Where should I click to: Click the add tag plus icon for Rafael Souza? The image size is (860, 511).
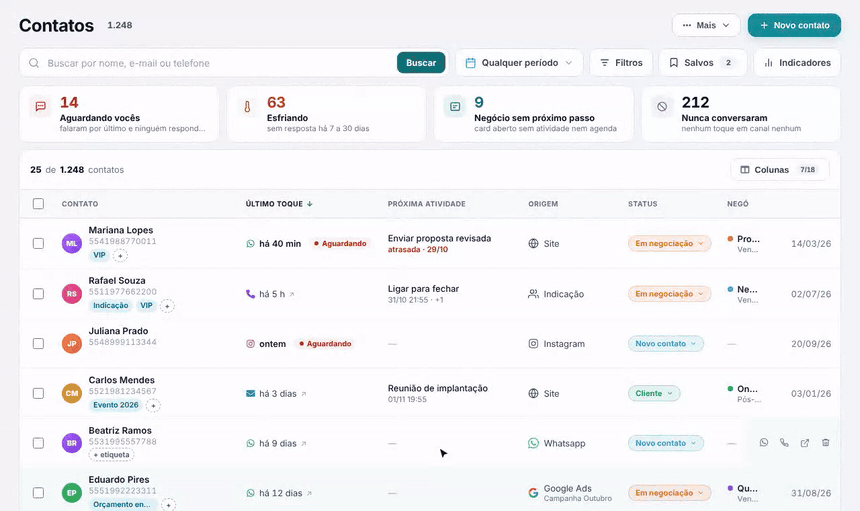pyautogui.click(x=167, y=306)
